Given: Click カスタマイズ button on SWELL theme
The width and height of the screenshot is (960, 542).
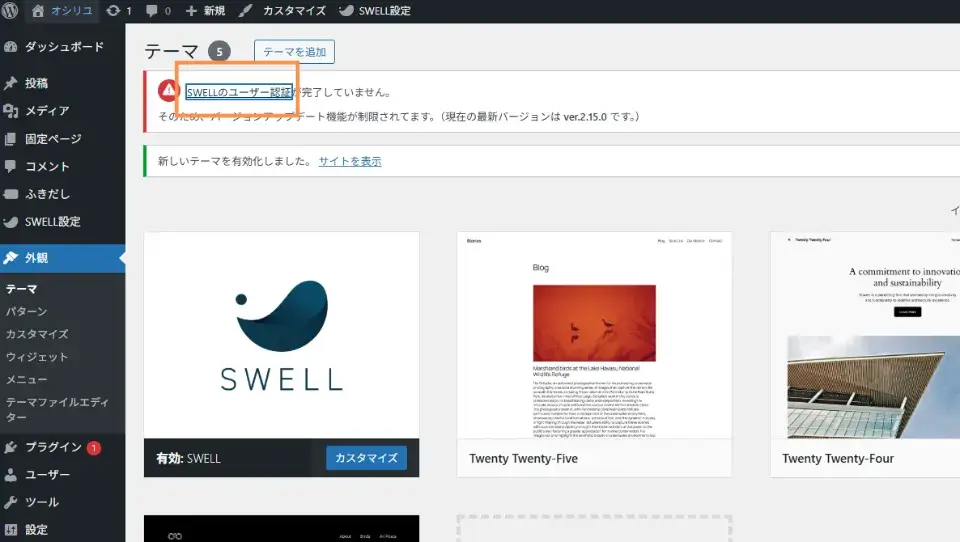Looking at the screenshot, I should click(x=366, y=458).
